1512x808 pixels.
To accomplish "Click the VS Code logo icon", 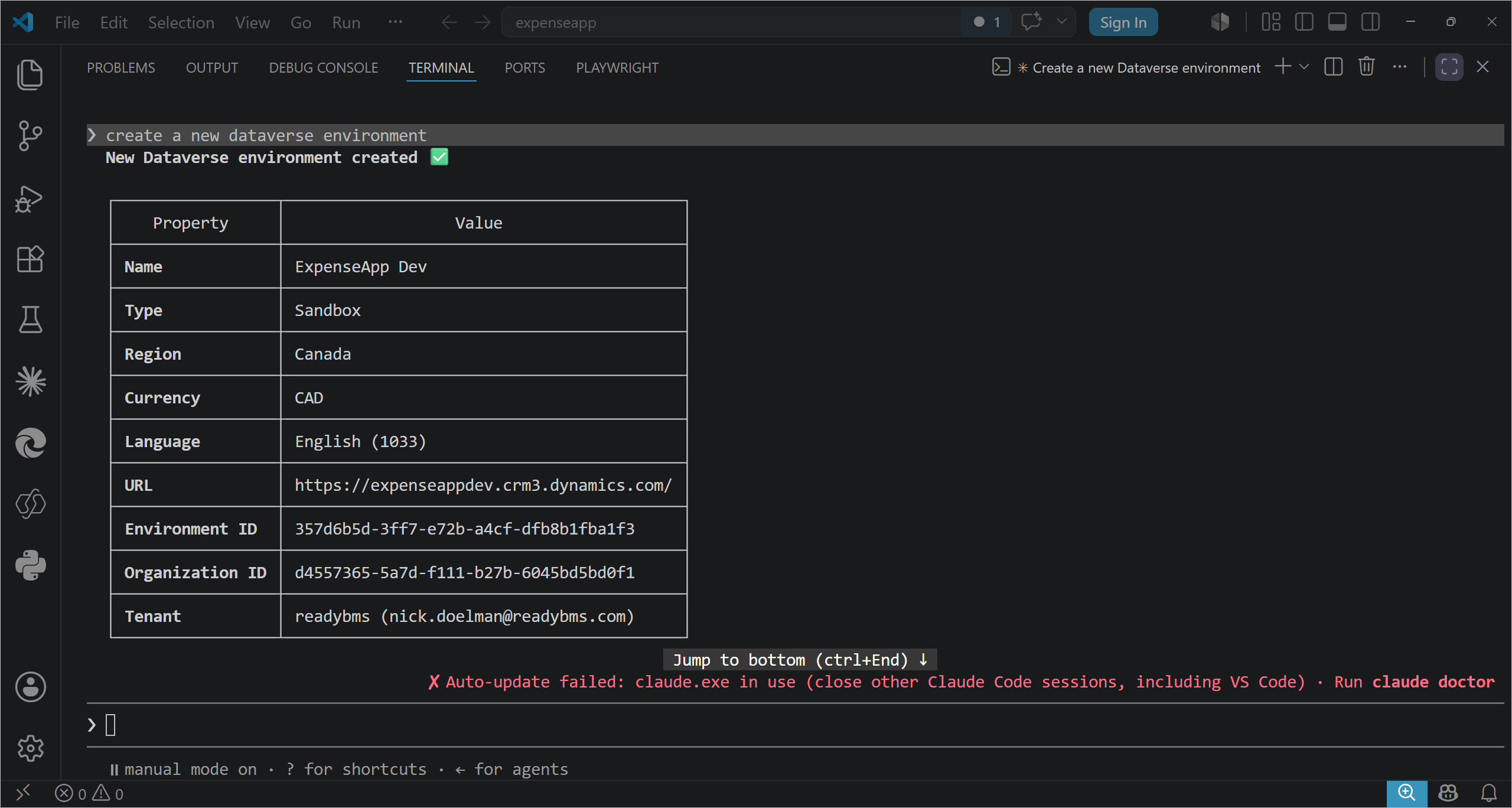I will click(23, 22).
